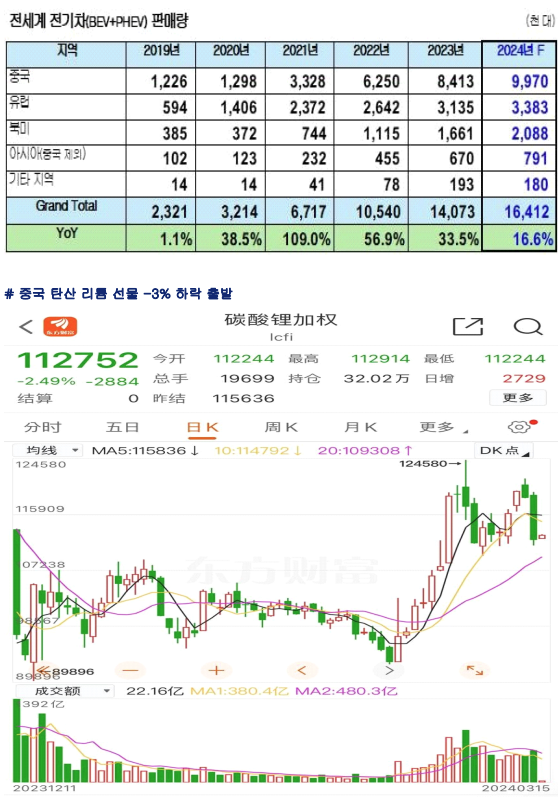This screenshot has height=801, width=558.
Task: Tap the share/export icon
Action: pos(468,326)
